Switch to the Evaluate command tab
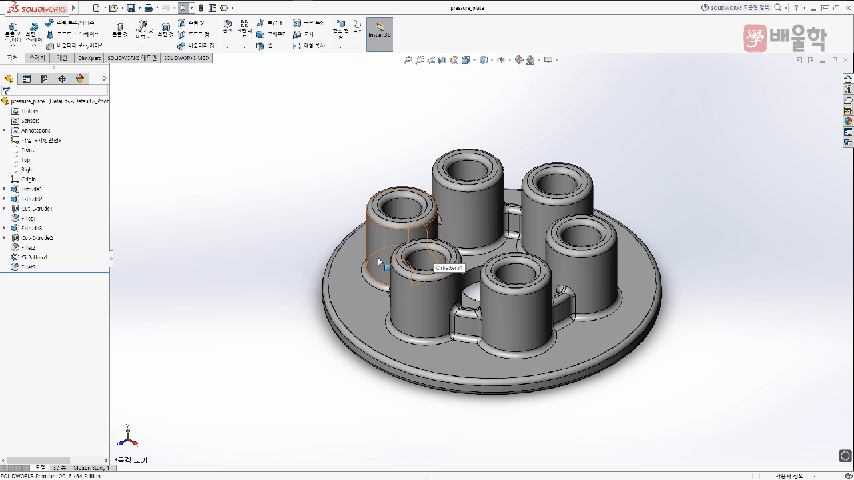This screenshot has height=480, width=854. pyautogui.click(x=63, y=58)
